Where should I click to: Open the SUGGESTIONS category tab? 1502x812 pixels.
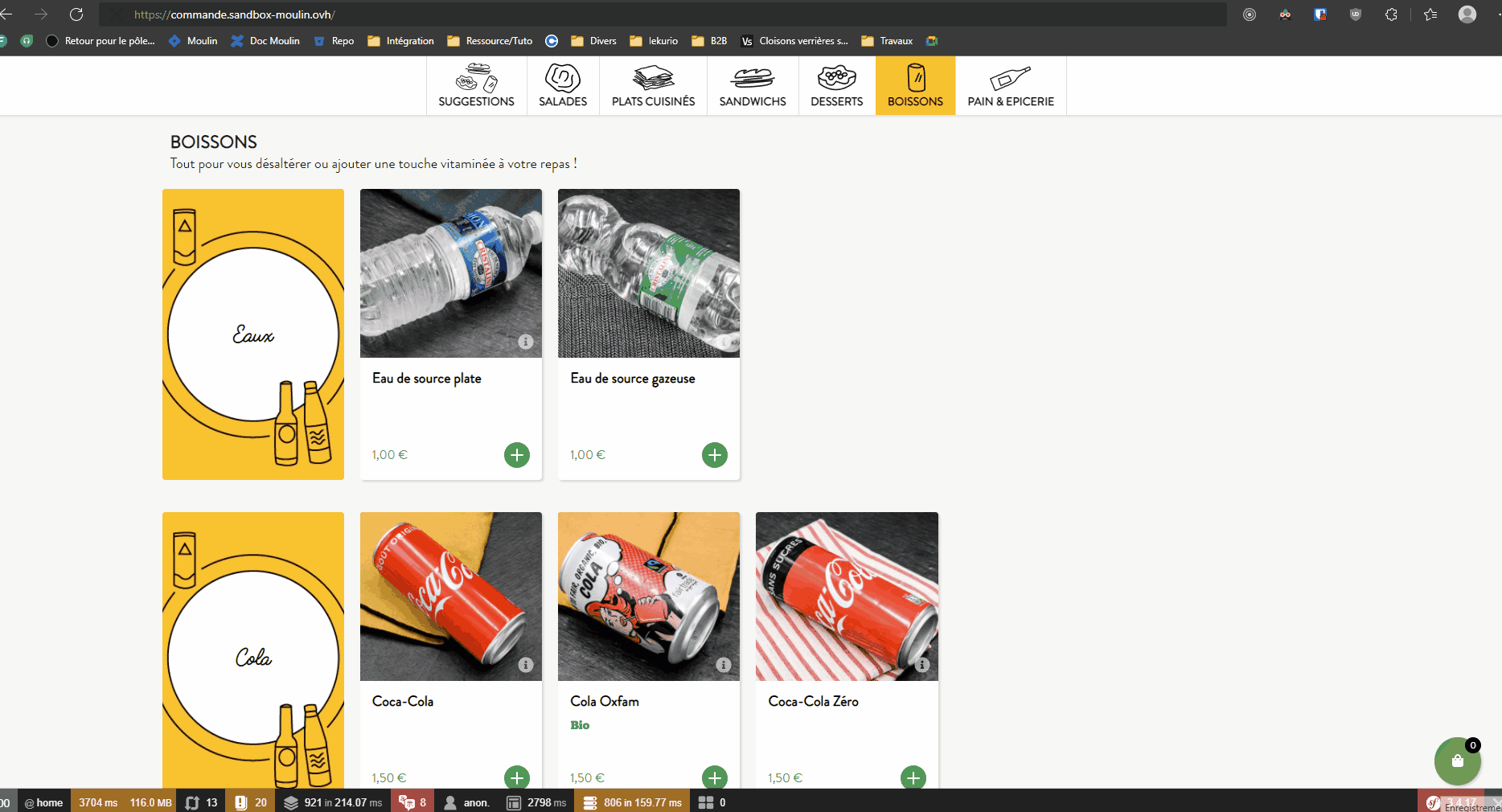tap(476, 86)
